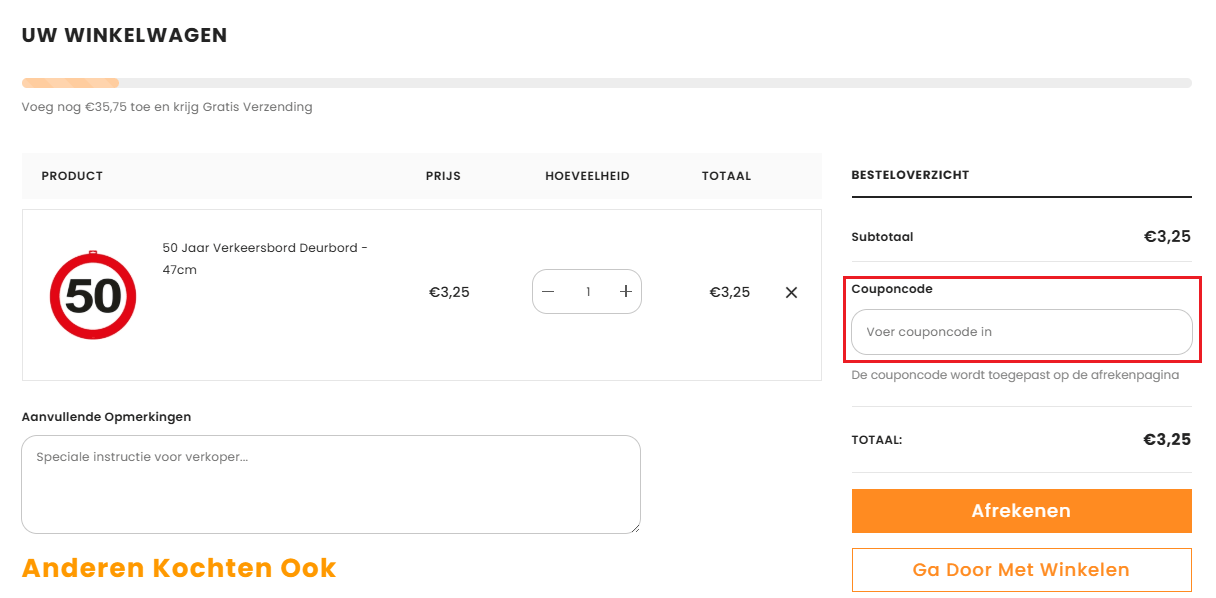Click the quantity number field
The width and height of the screenshot is (1216, 598).
tap(588, 292)
